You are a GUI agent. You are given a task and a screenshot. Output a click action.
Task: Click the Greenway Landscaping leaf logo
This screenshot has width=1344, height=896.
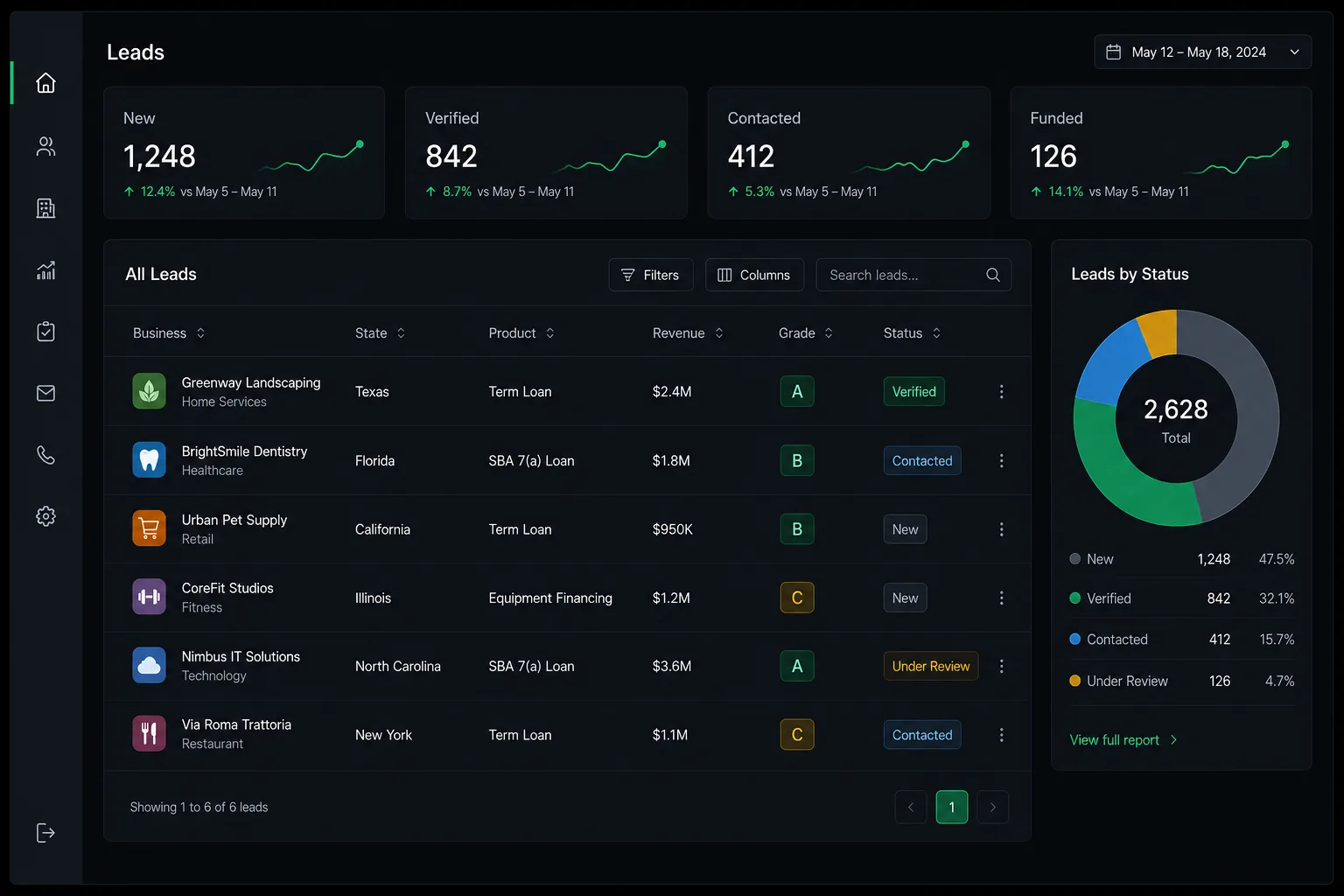(x=149, y=391)
